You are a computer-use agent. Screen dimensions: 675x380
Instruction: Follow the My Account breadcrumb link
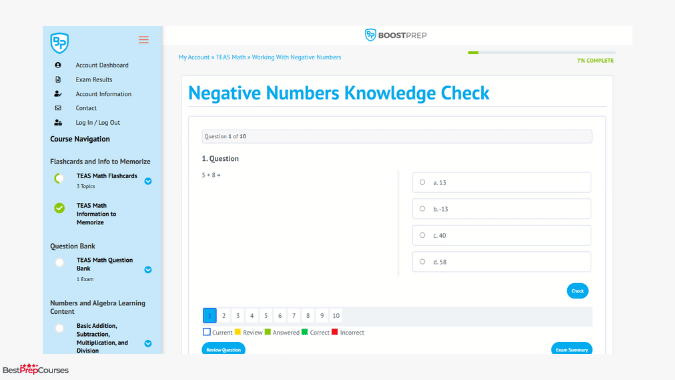[194, 57]
